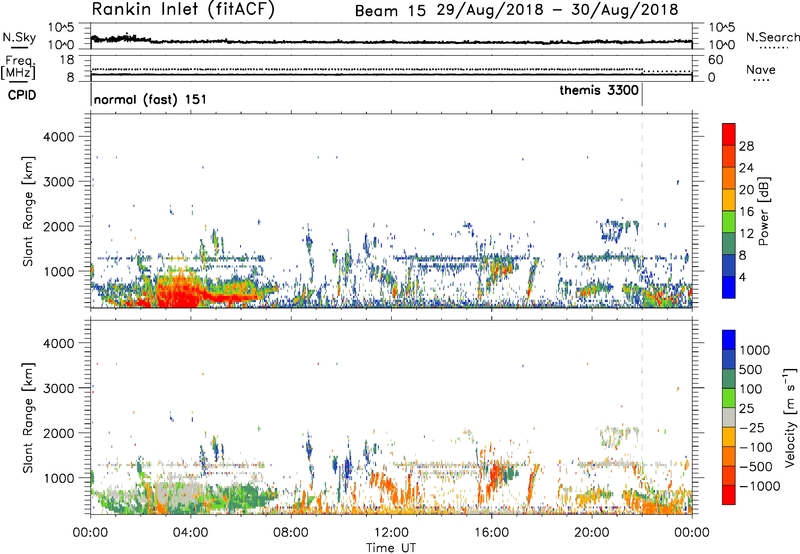800x554 pixels.
Task: Click the '20:00' time axis label
Action: pos(591,533)
